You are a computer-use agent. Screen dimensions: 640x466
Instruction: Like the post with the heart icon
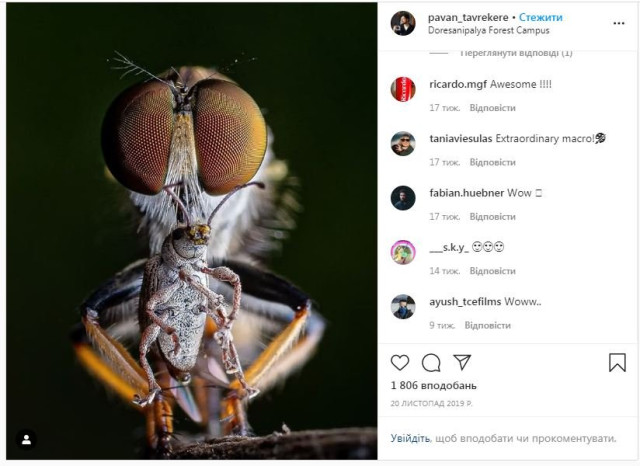(x=400, y=362)
